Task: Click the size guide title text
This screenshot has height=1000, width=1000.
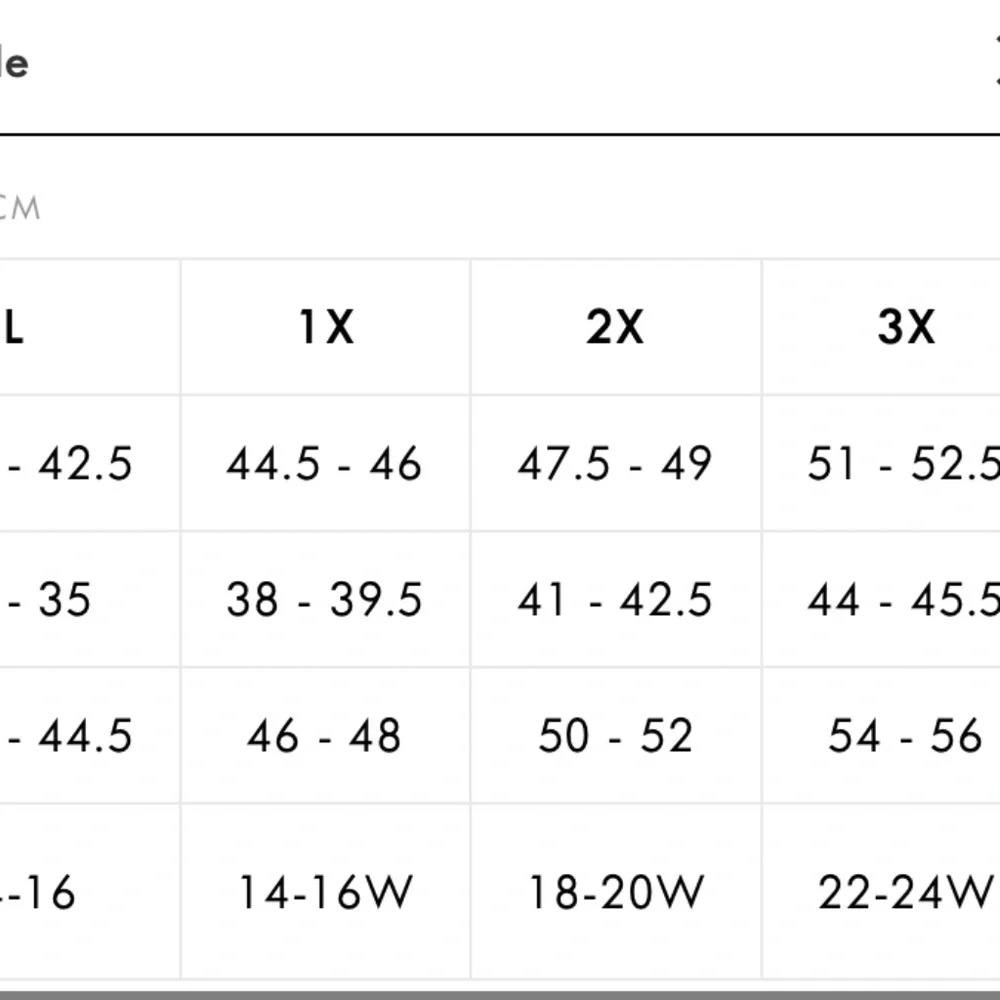Action: coord(14,64)
